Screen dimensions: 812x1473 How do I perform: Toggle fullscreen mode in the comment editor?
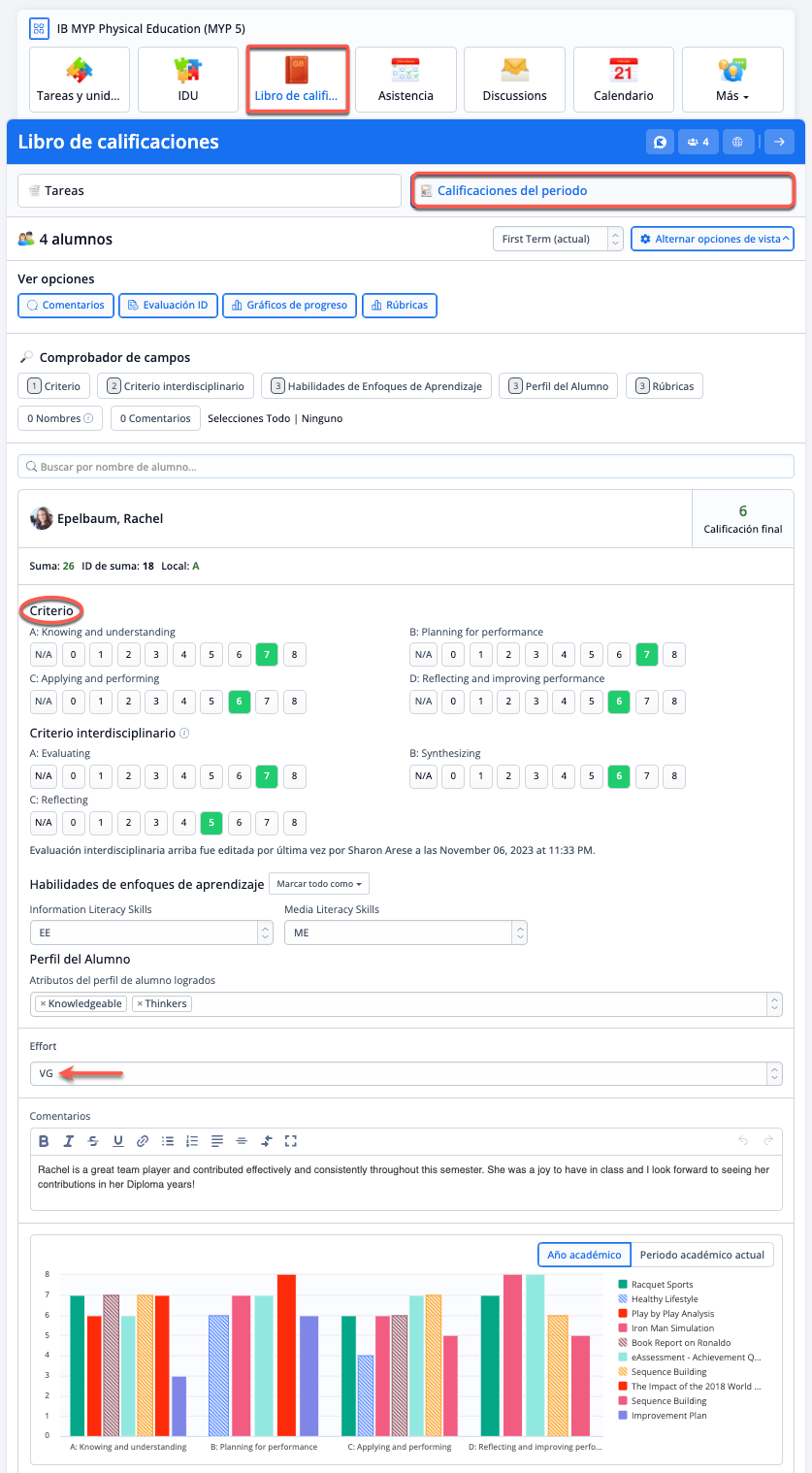click(290, 1141)
